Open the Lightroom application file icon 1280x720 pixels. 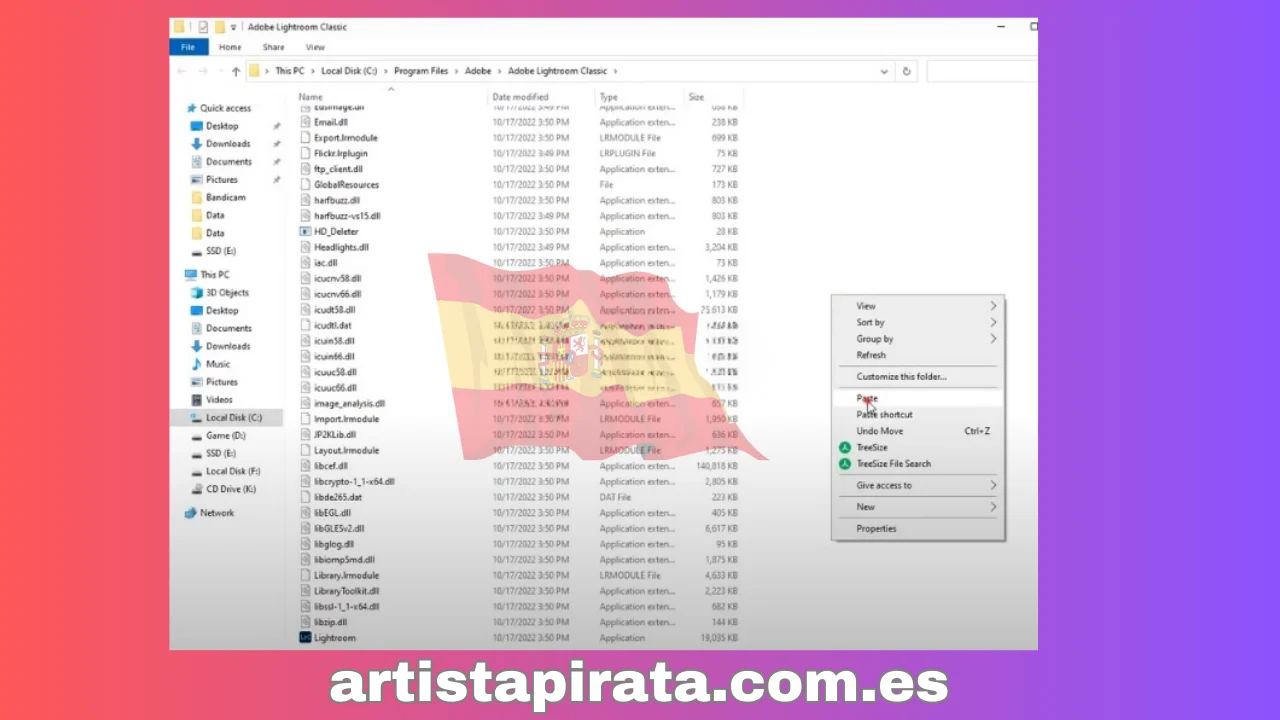click(x=305, y=637)
